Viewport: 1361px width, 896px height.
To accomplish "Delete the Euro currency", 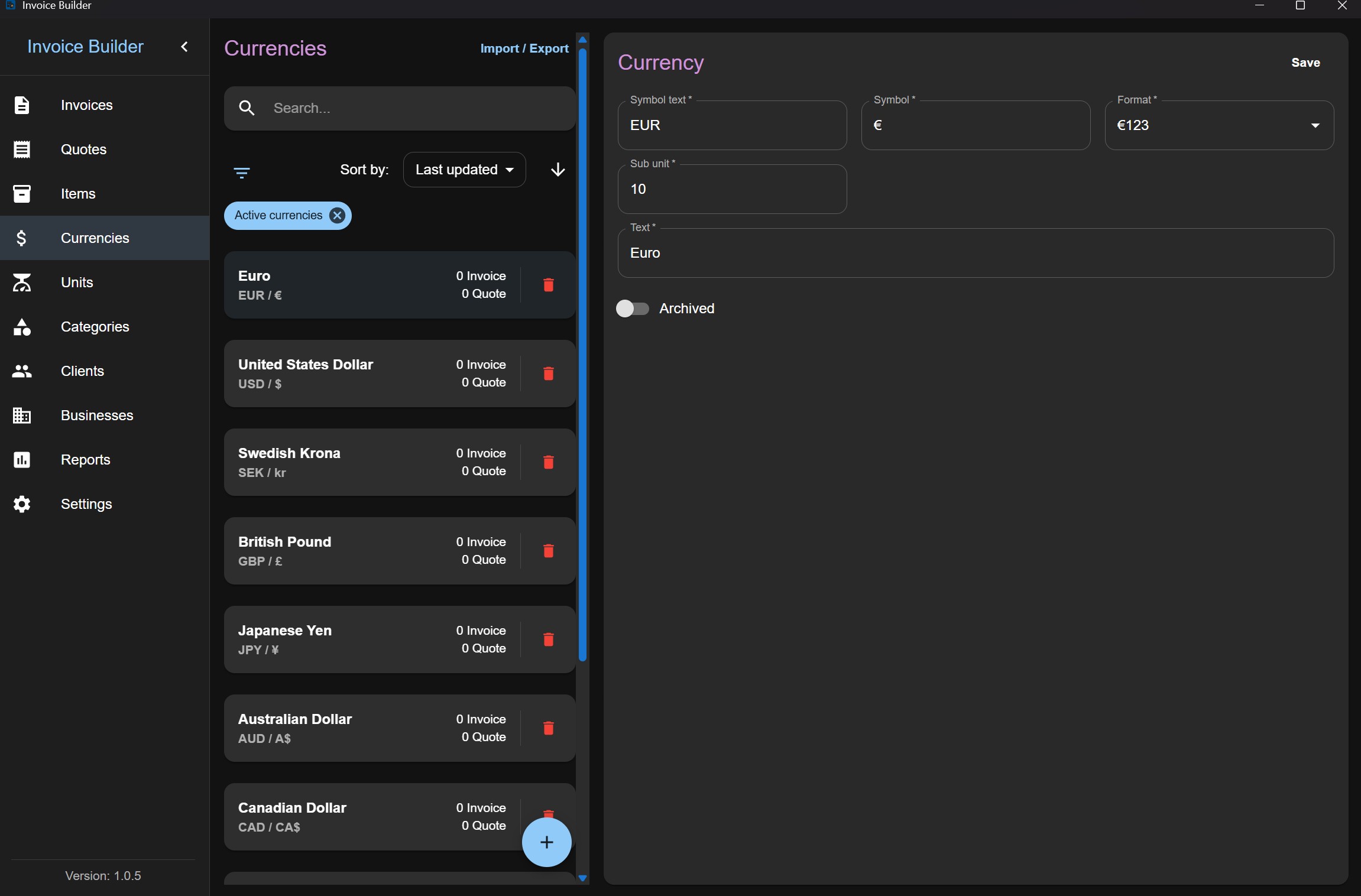I will tap(549, 285).
